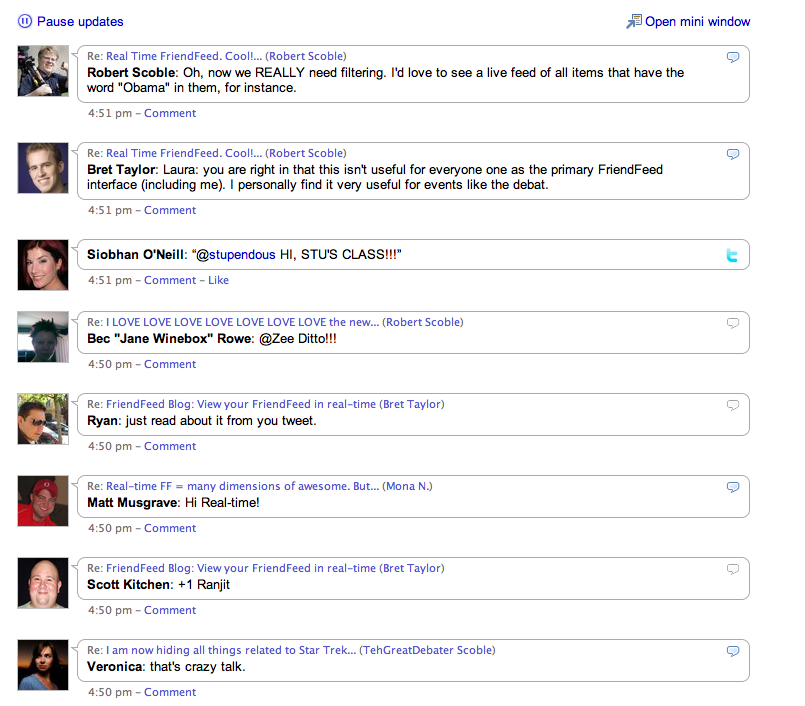The image size is (805, 706).
Task: Open "I am now hiding all things..." link
Action: 231,650
